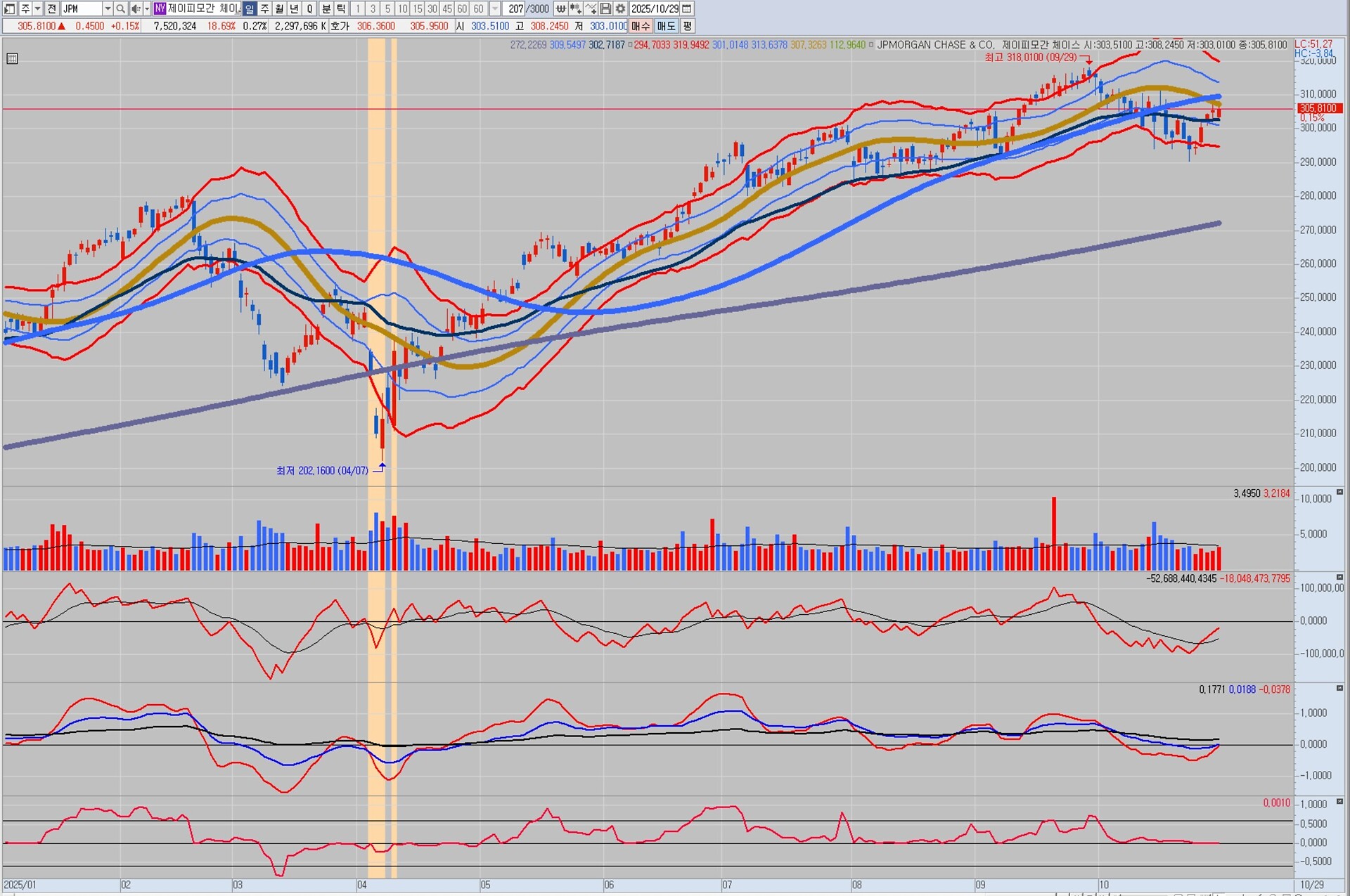Switch chart to 월 monthly period

279,8
